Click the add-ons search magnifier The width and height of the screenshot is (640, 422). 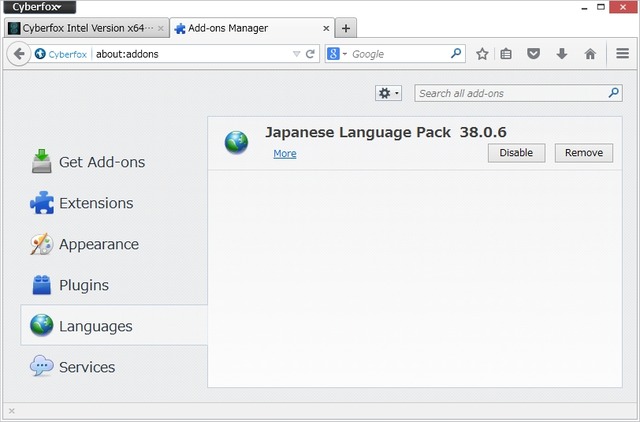[x=613, y=93]
